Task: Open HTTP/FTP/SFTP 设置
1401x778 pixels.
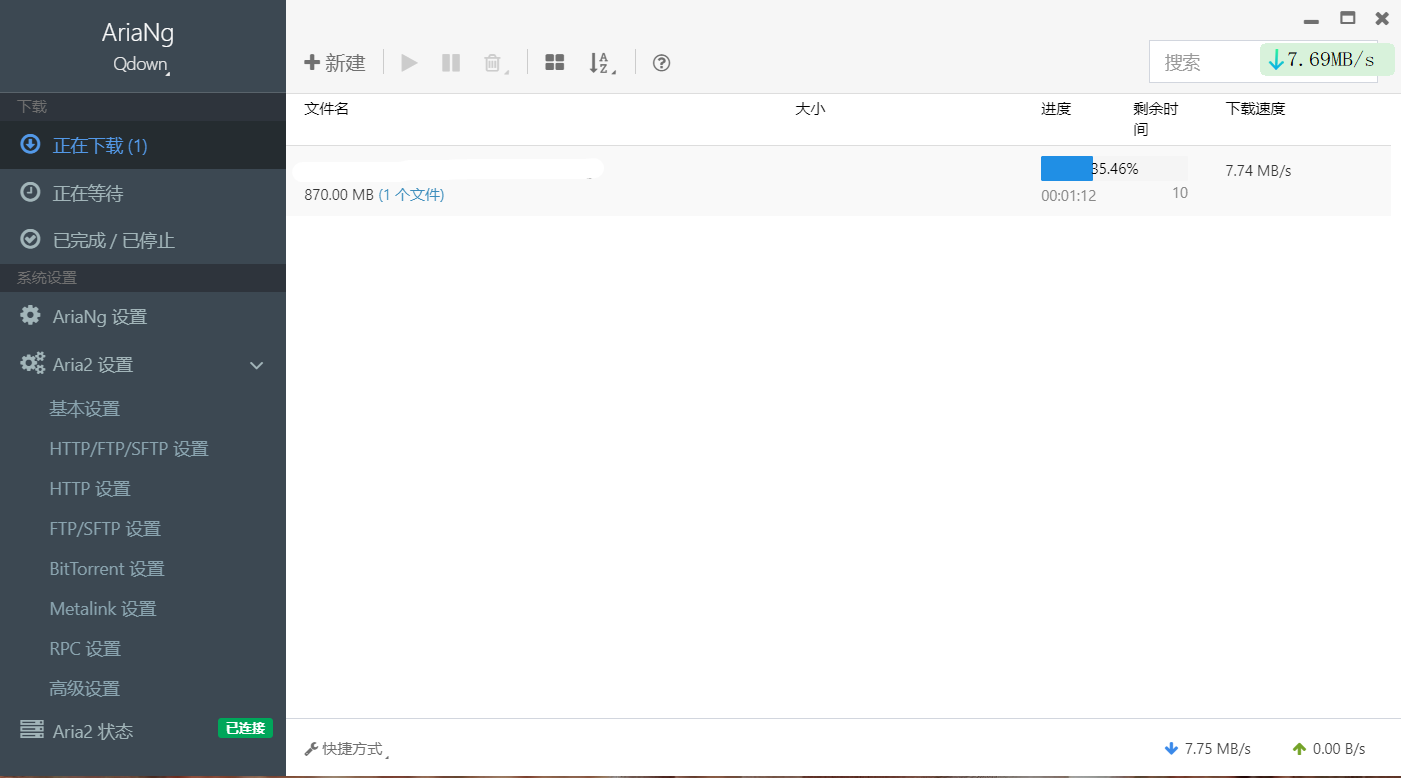Action: coord(129,449)
